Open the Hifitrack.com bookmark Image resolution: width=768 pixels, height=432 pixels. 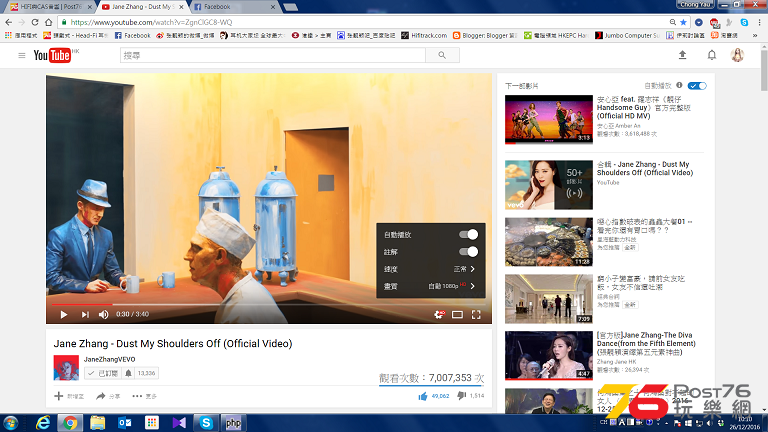pyautogui.click(x=424, y=35)
